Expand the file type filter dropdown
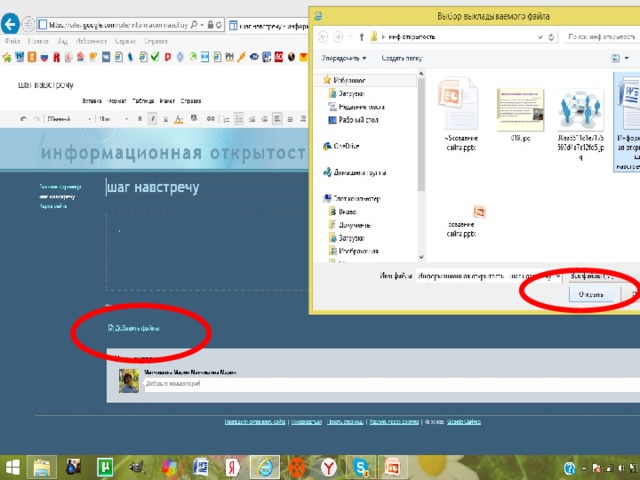Image resolution: width=640 pixels, height=480 pixels. pyautogui.click(x=596, y=274)
